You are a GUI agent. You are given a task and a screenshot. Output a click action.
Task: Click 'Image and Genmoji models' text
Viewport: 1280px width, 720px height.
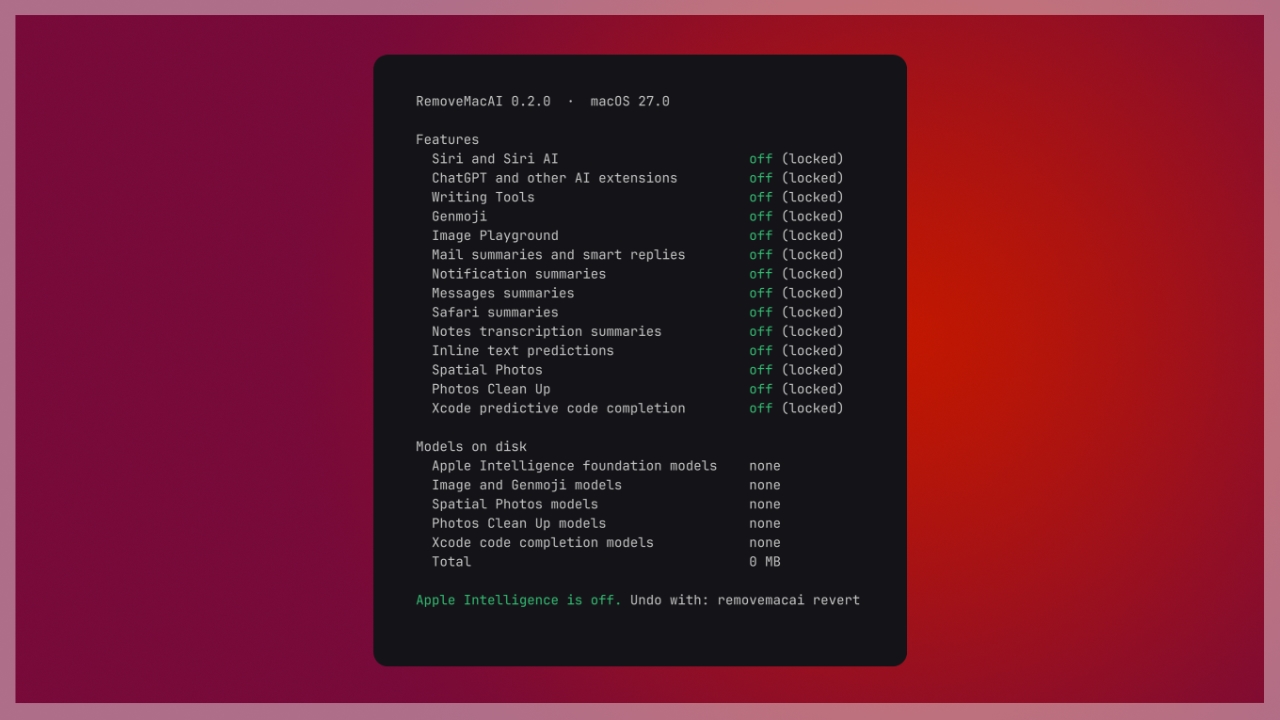[x=527, y=485]
